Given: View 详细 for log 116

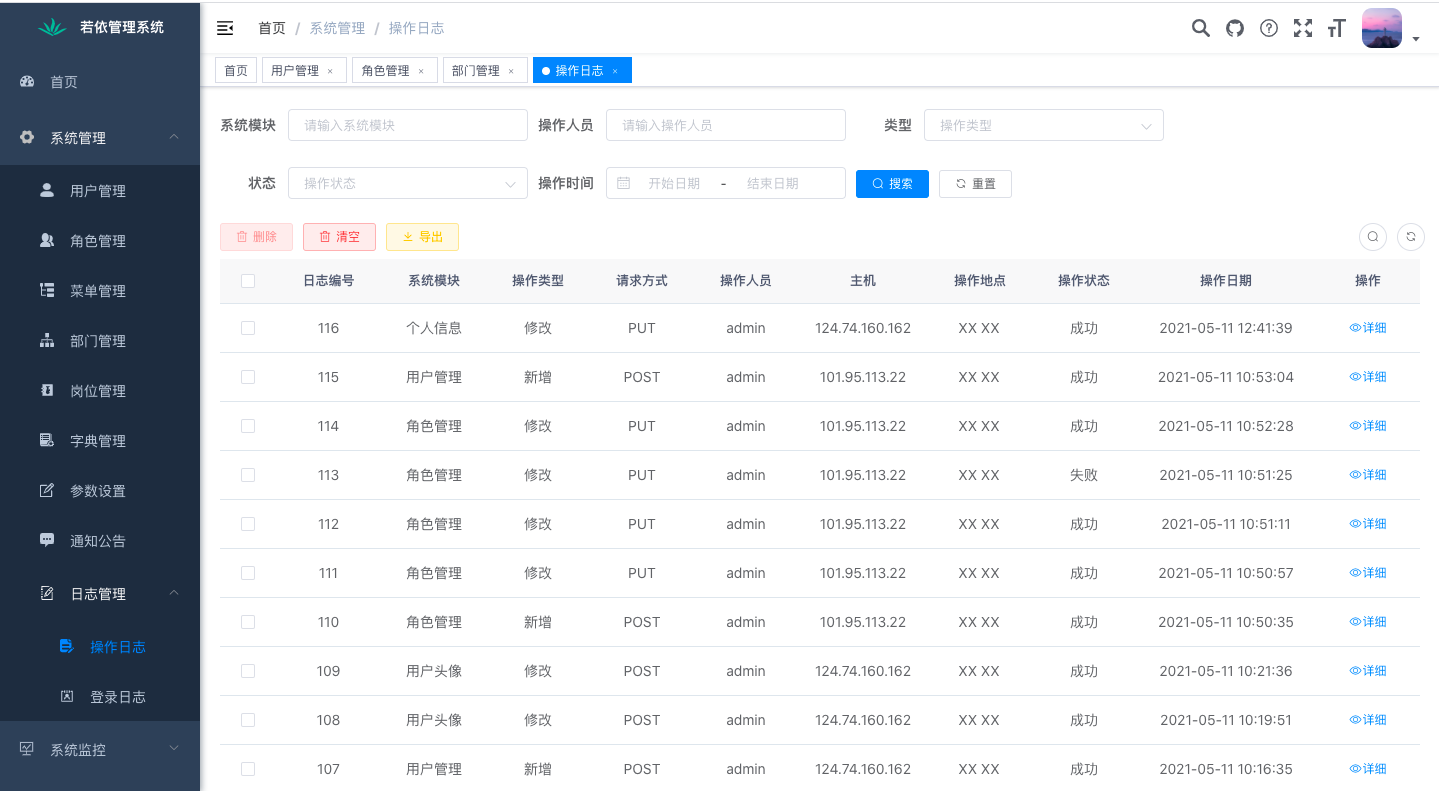Looking at the screenshot, I should pyautogui.click(x=1368, y=328).
